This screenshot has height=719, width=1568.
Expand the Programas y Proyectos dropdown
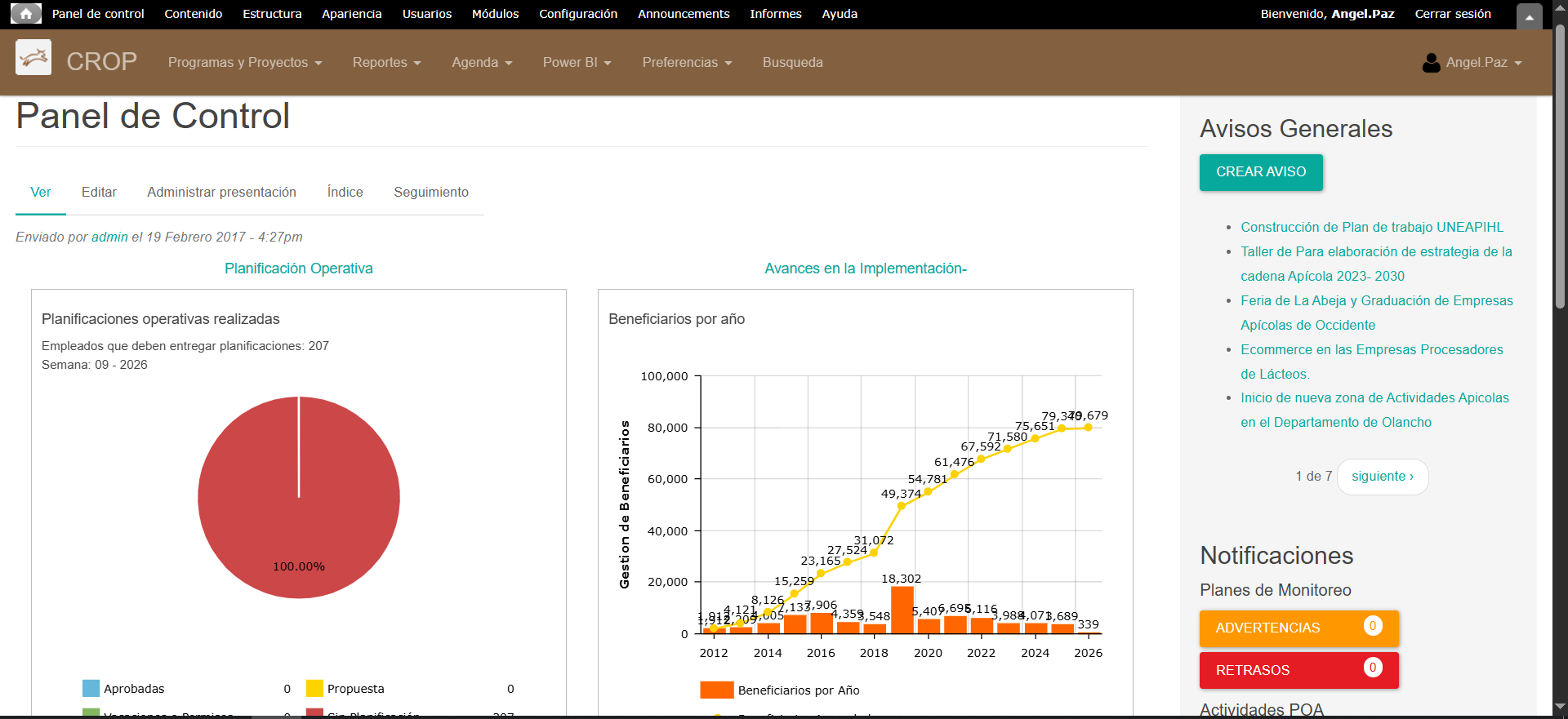pyautogui.click(x=245, y=63)
